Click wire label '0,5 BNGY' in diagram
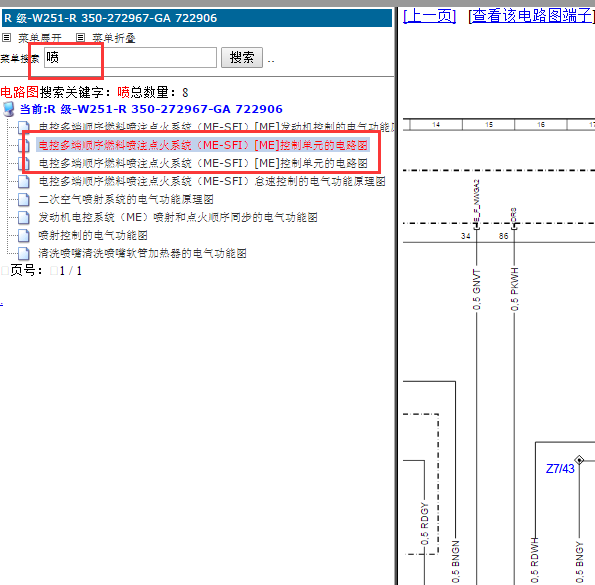The height and width of the screenshot is (585, 595). [579, 562]
